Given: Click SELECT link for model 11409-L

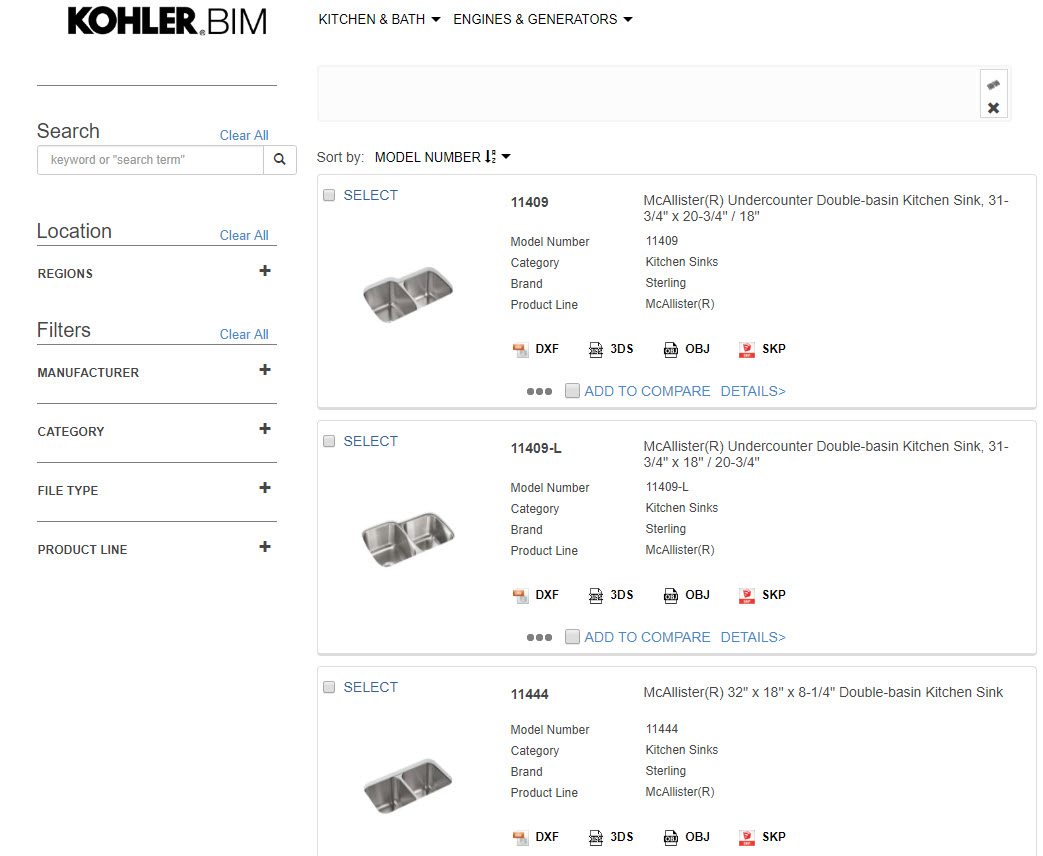Looking at the screenshot, I should tap(371, 441).
